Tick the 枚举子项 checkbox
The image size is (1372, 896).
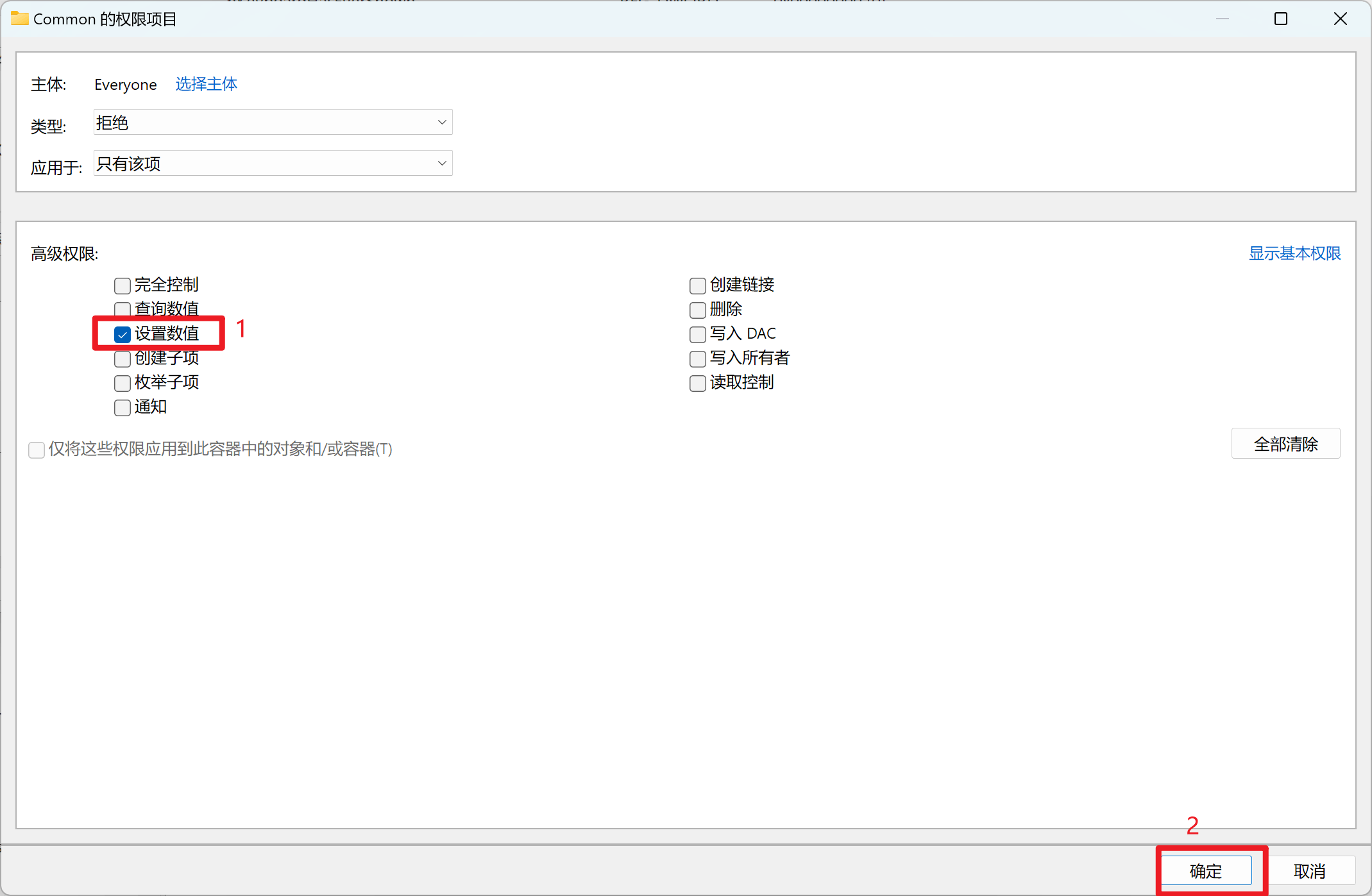[x=123, y=383]
